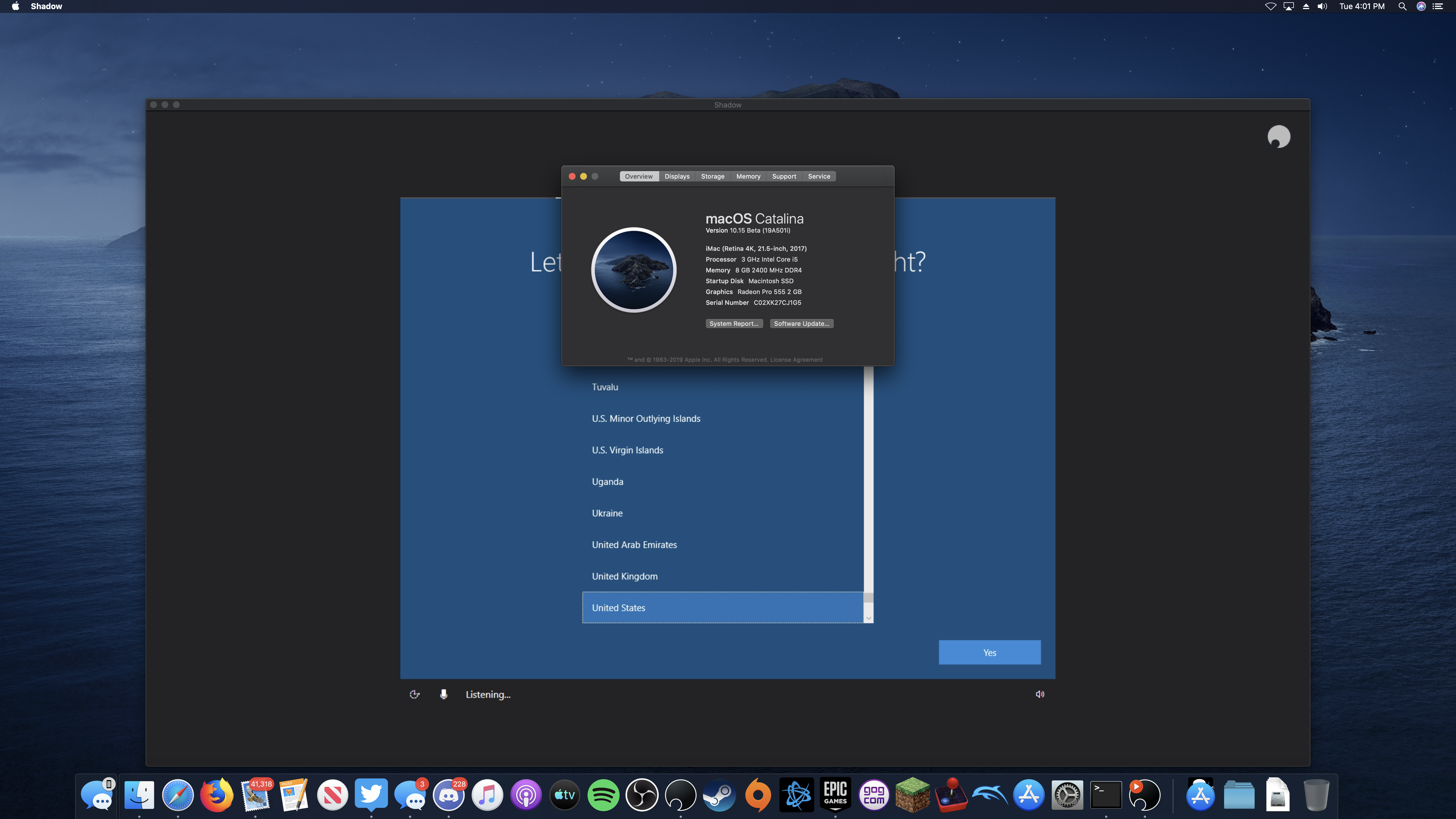Launch Terminal from the dock
The height and width of the screenshot is (819, 1456).
coord(1106,795)
